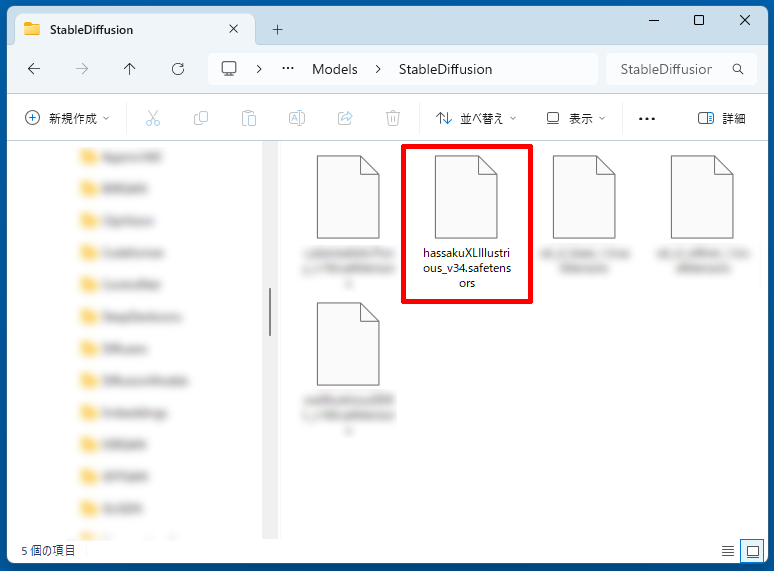Click the PC monitor icon in address bar
The image size is (774, 571).
pyautogui.click(x=229, y=69)
